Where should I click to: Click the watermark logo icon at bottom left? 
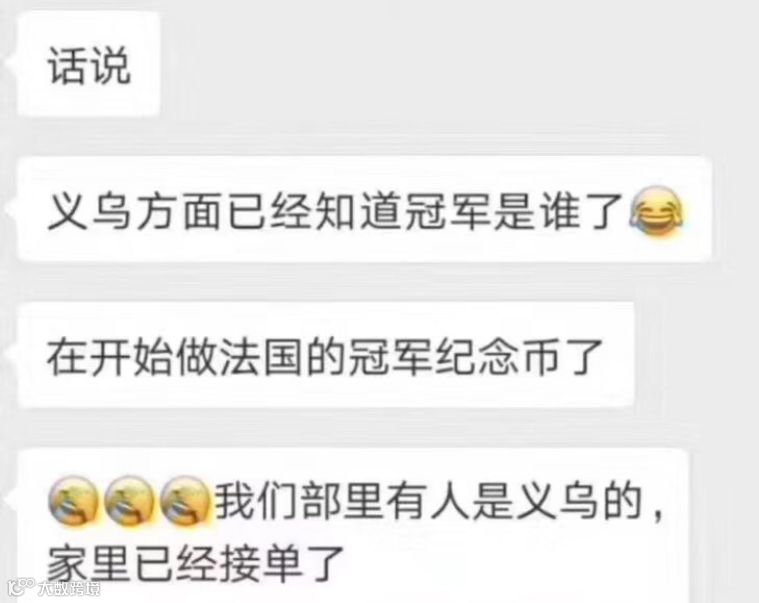[21, 588]
